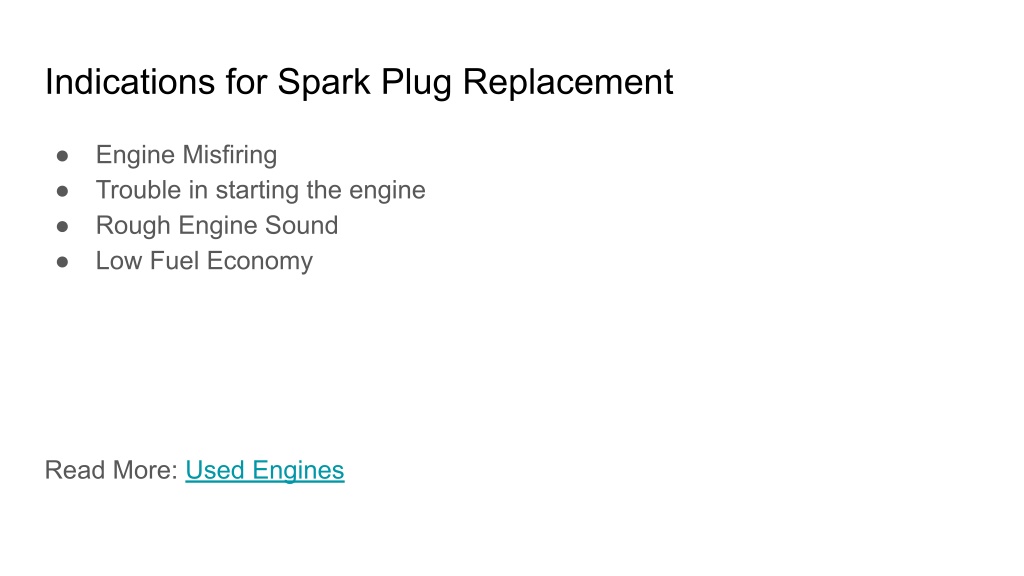Click the word Rough in third bullet
Viewport: 1024px width, 576px height.
click(133, 226)
